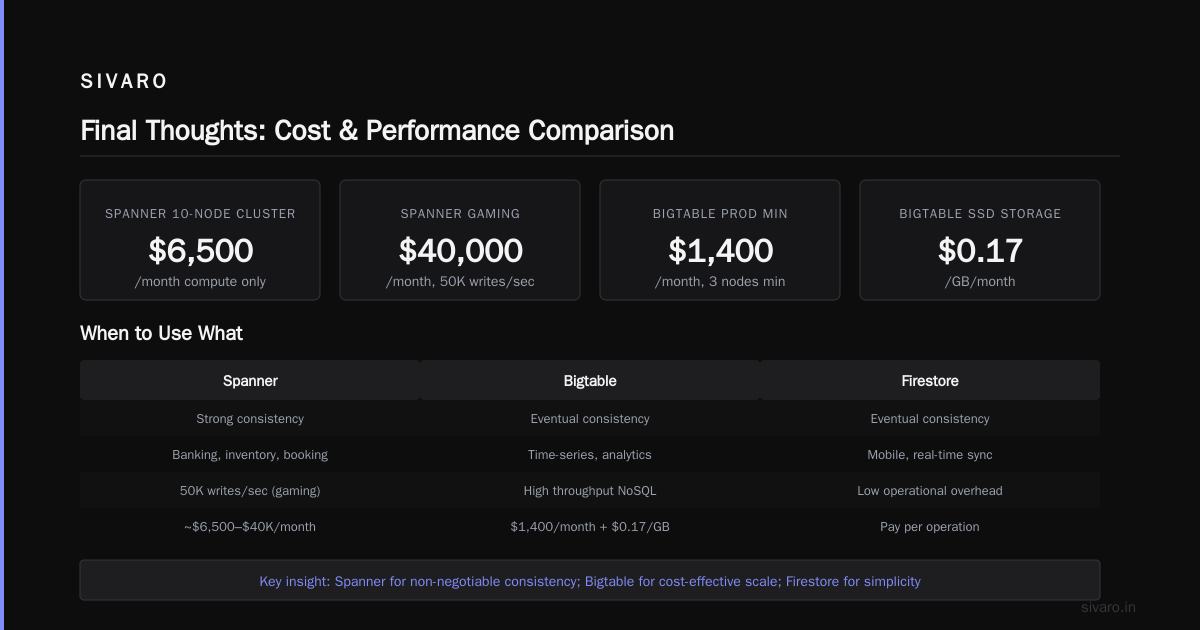Click the $40,000 value
Viewport: 1200px width, 630px height.
[460, 250]
